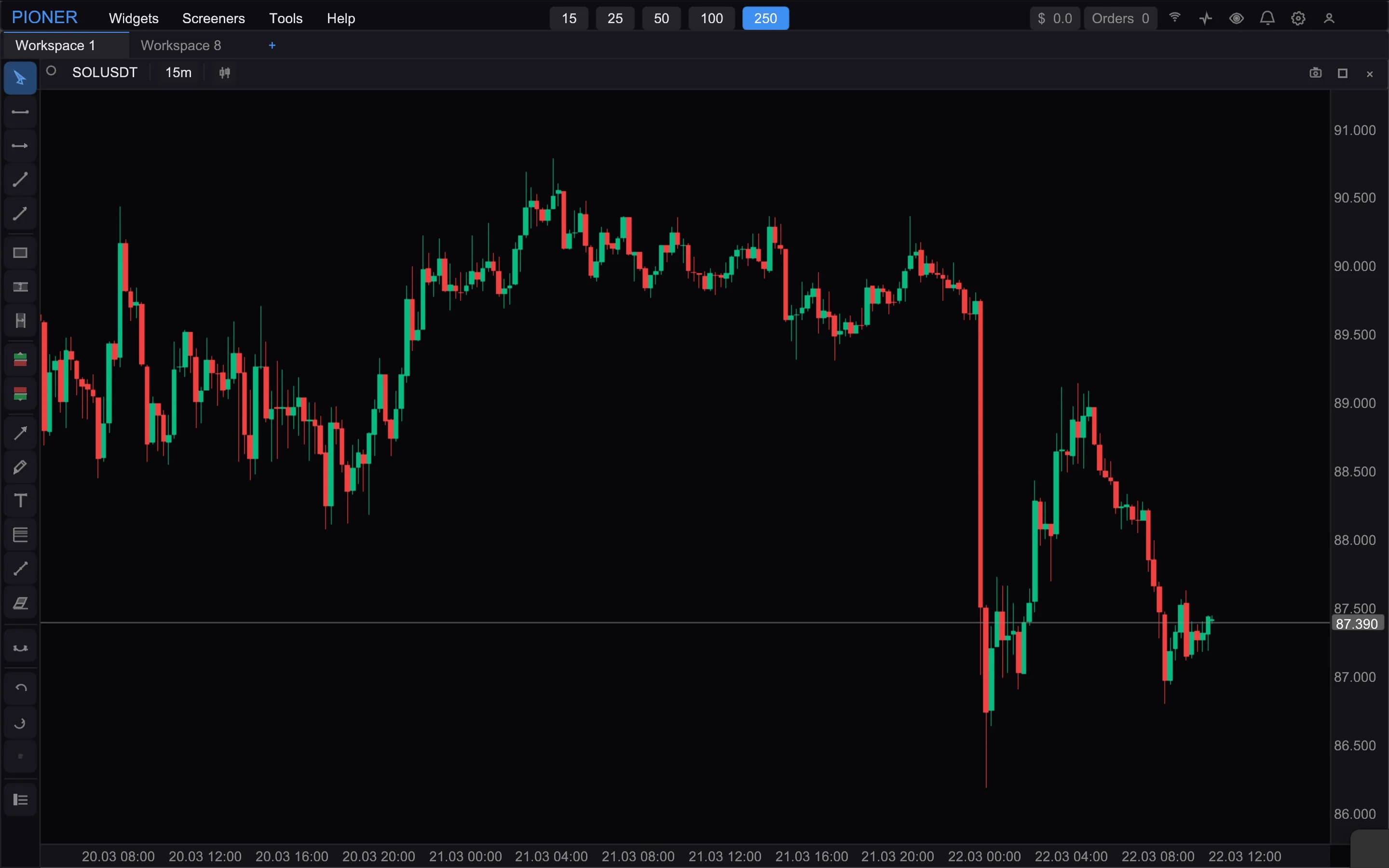The height and width of the screenshot is (868, 1389).
Task: Select the 15 preset button
Action: tap(569, 18)
